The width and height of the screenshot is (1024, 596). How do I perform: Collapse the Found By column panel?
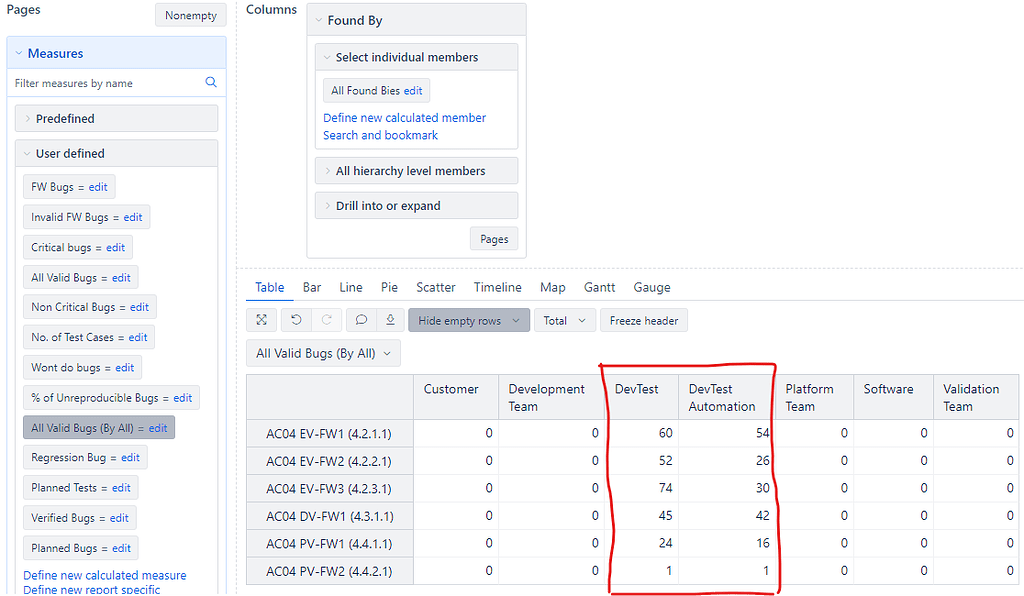(x=322, y=19)
